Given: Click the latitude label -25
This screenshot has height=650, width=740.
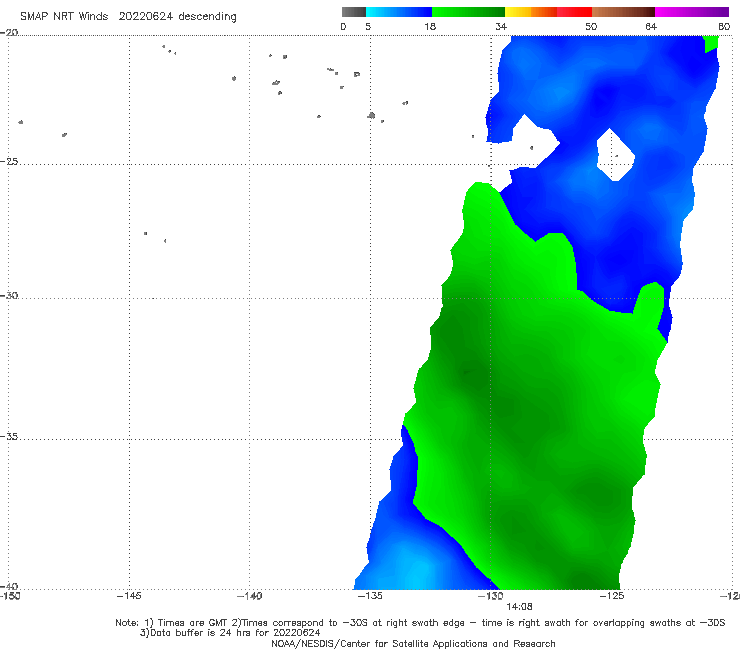Looking at the screenshot, I should tap(9, 161).
